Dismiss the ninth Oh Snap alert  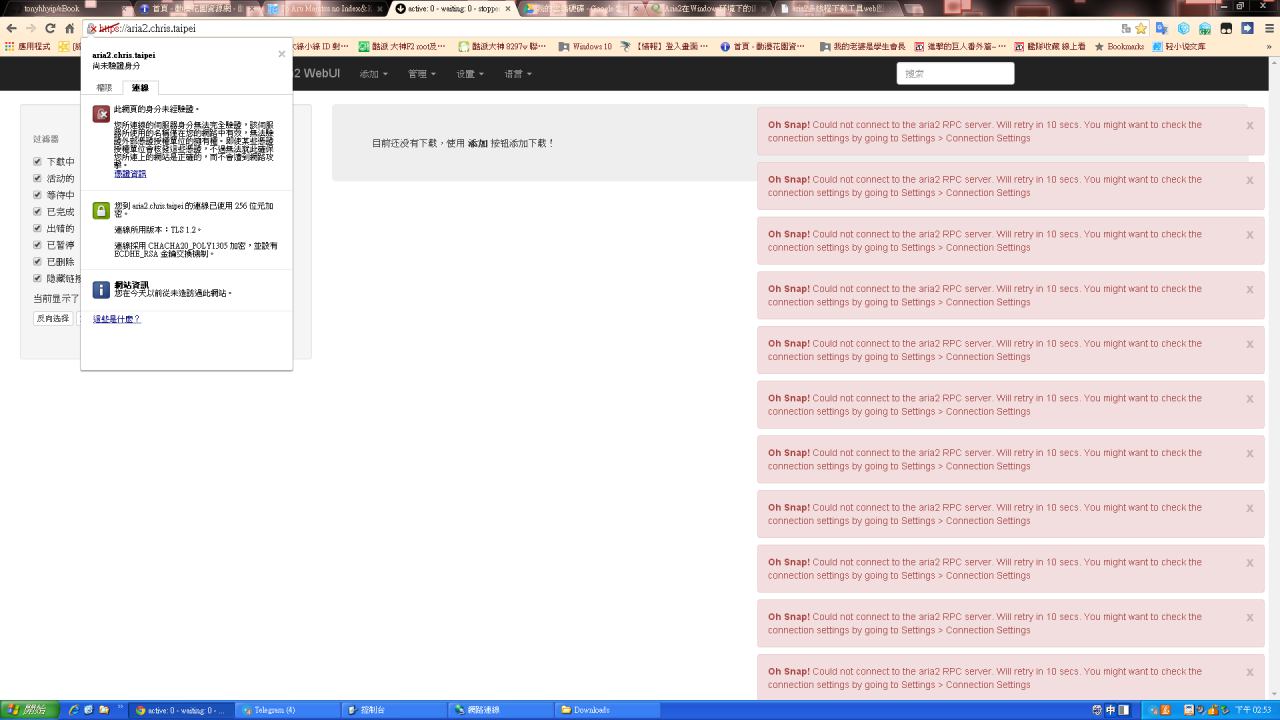point(1250,563)
